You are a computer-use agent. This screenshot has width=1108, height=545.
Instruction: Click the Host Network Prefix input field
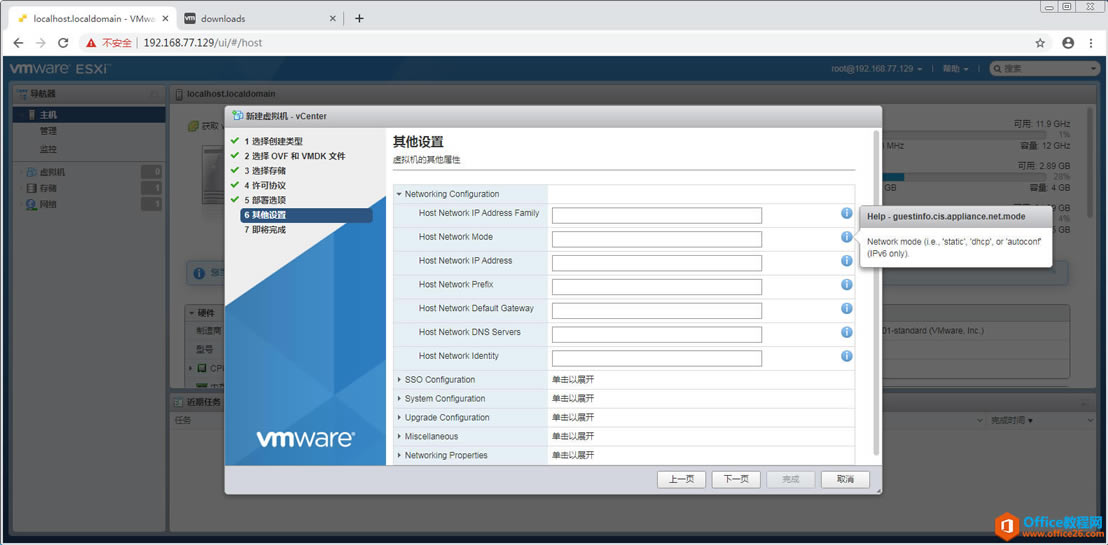(x=656, y=287)
